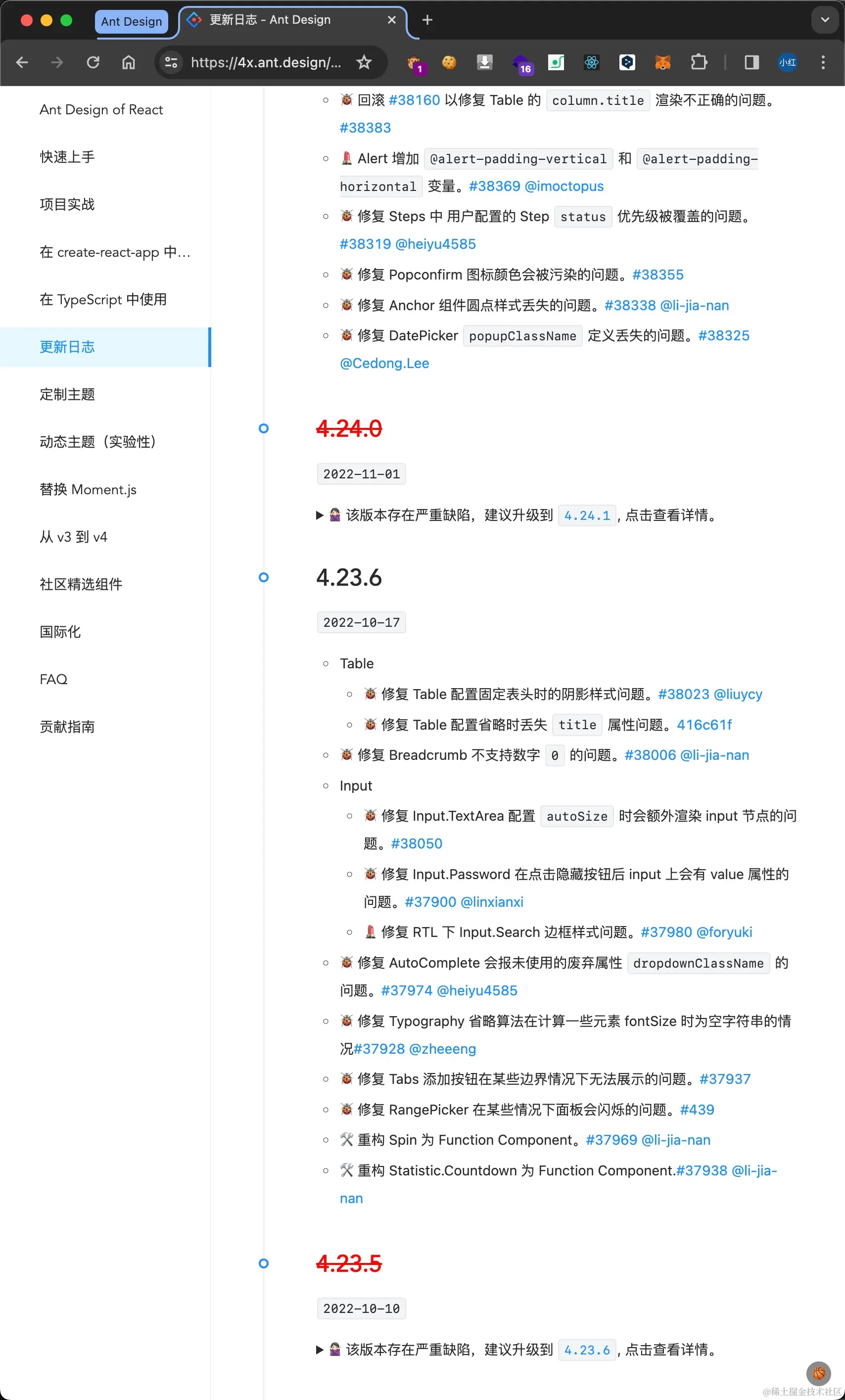Open pull request link #38160
Image resolution: width=845 pixels, height=1400 pixels.
[x=414, y=100]
